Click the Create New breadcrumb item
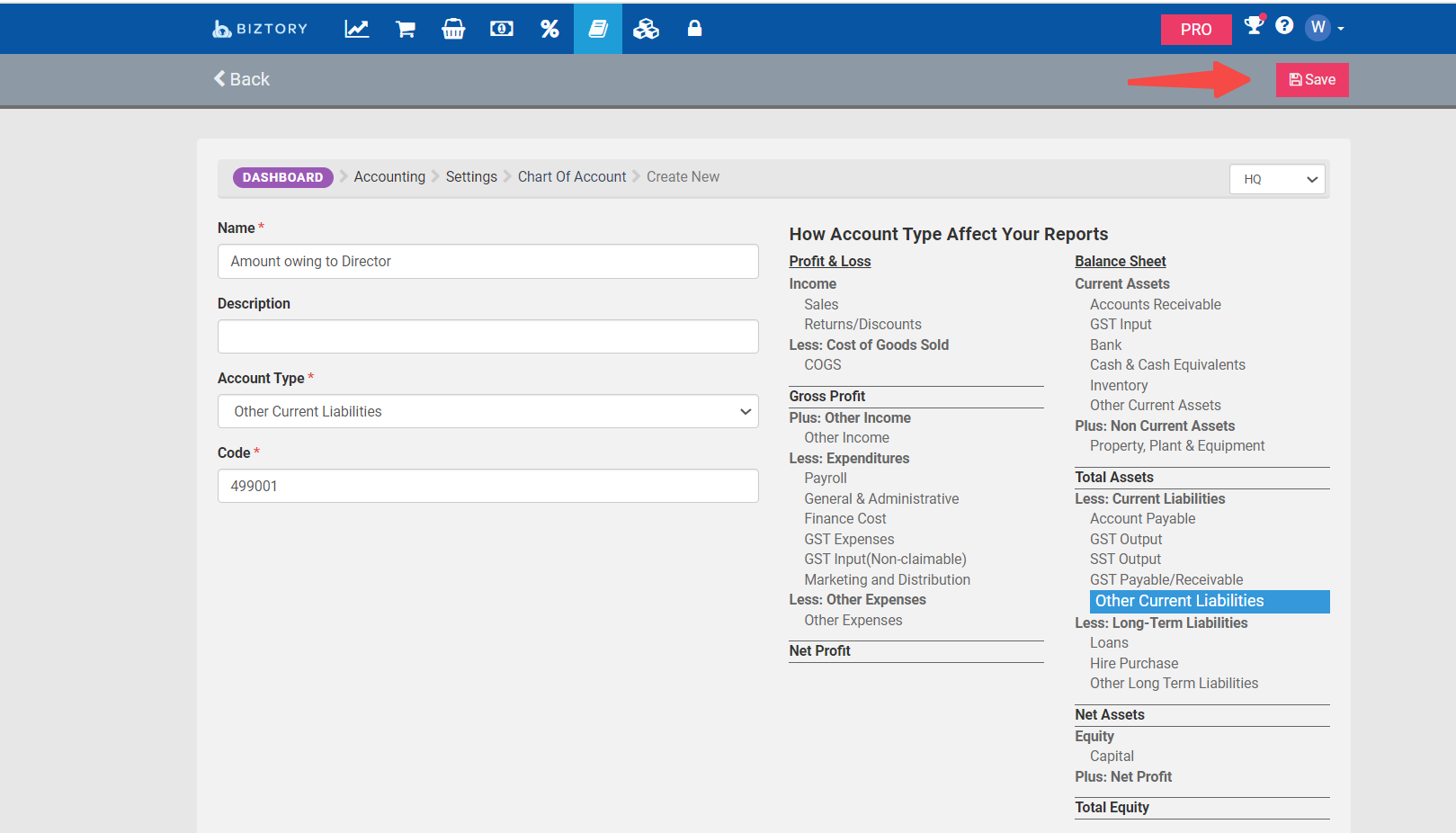Screen dimensions: 1456x833 click(683, 177)
